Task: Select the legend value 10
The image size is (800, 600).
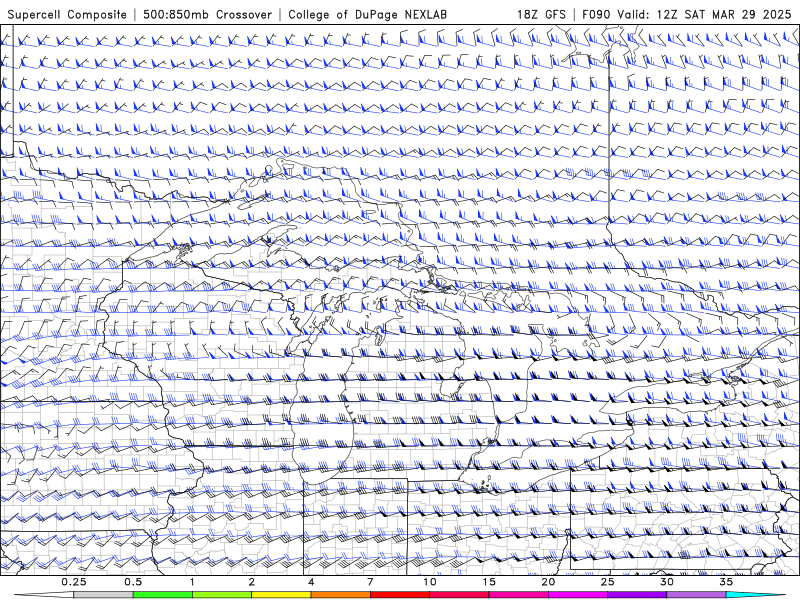Action: 430,582
